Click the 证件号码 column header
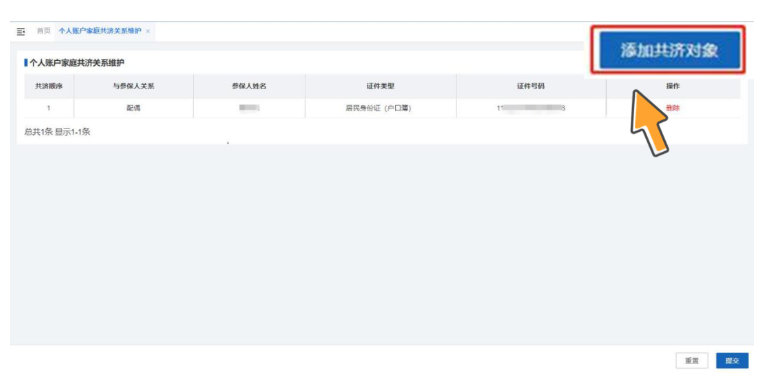 (531, 86)
